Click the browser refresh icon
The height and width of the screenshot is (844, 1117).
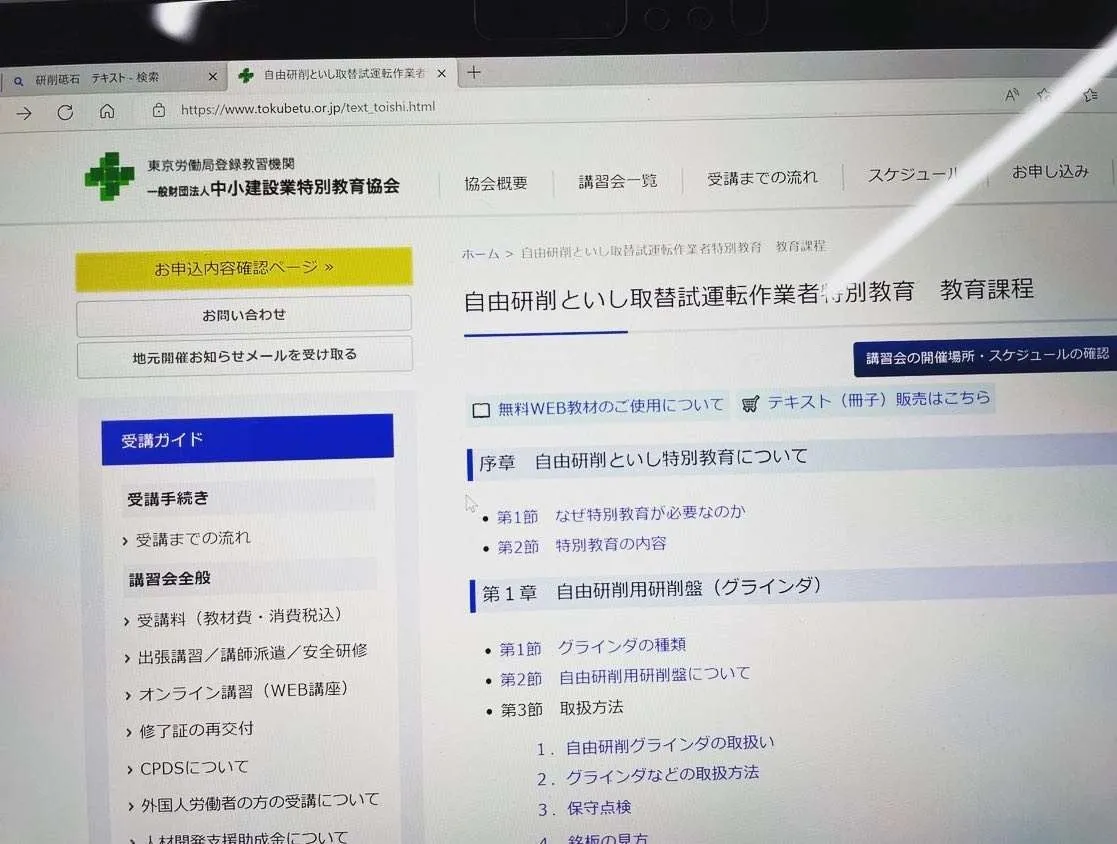[65, 113]
